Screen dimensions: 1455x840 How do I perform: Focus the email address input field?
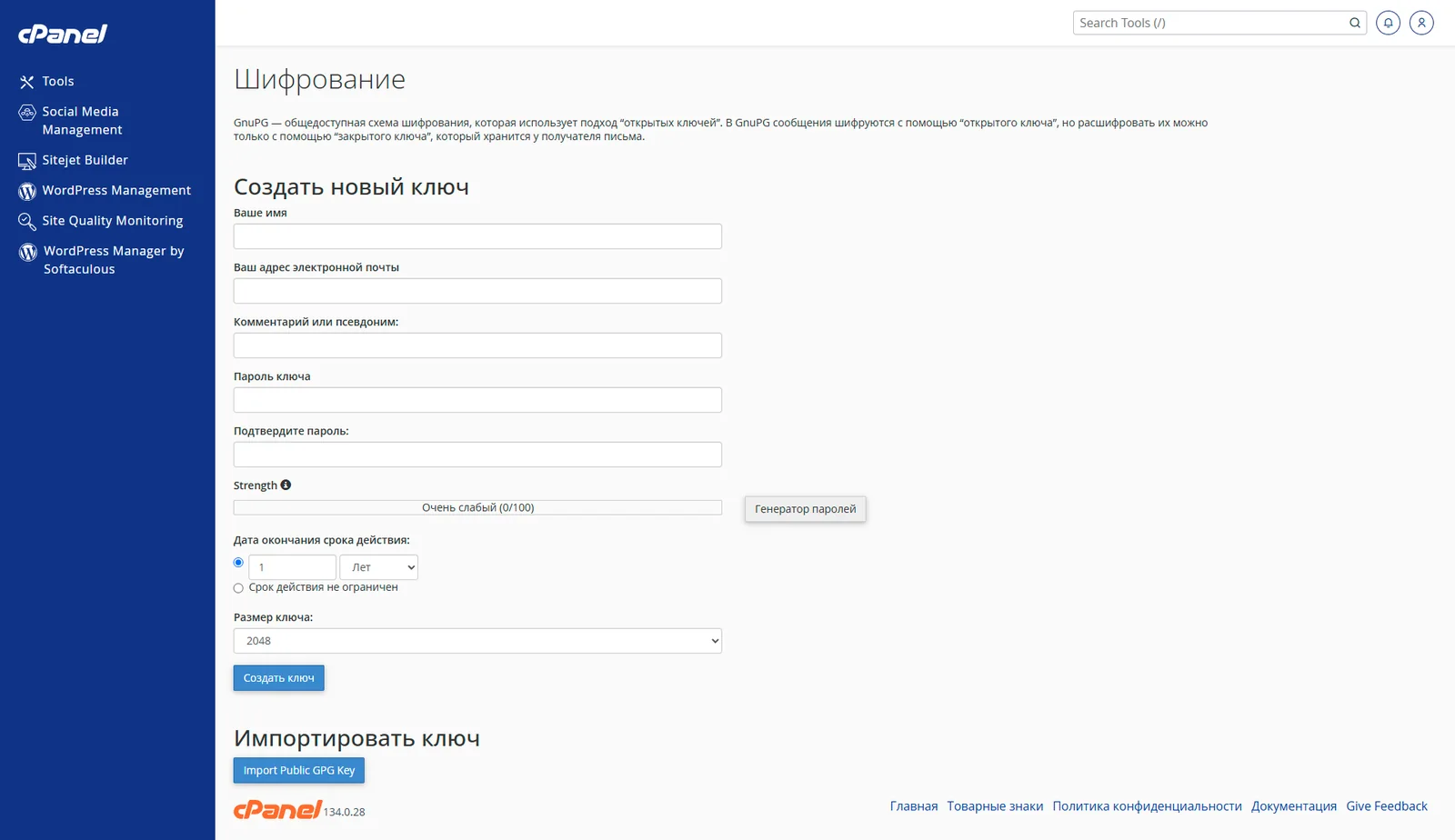477,291
